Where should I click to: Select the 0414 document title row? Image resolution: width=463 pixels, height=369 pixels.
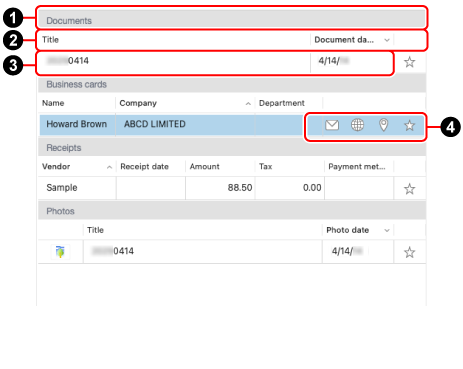click(215, 62)
